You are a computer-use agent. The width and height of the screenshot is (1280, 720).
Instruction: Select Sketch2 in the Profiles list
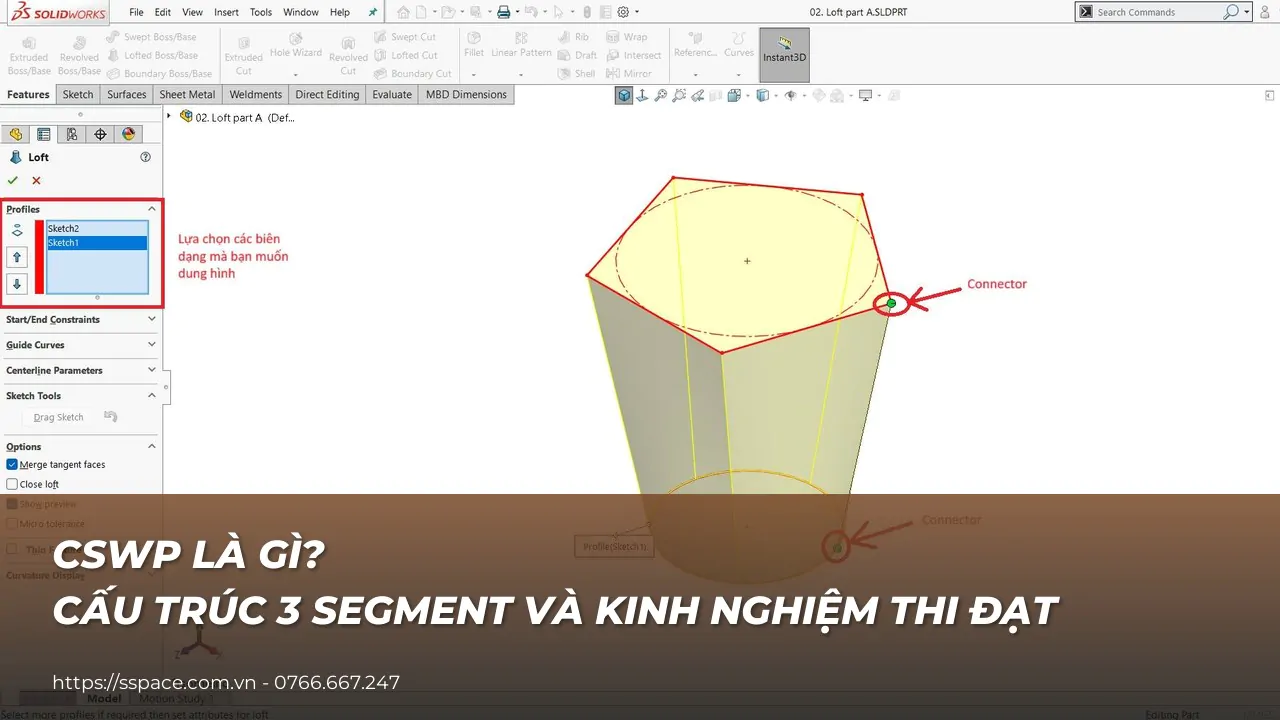pos(97,229)
